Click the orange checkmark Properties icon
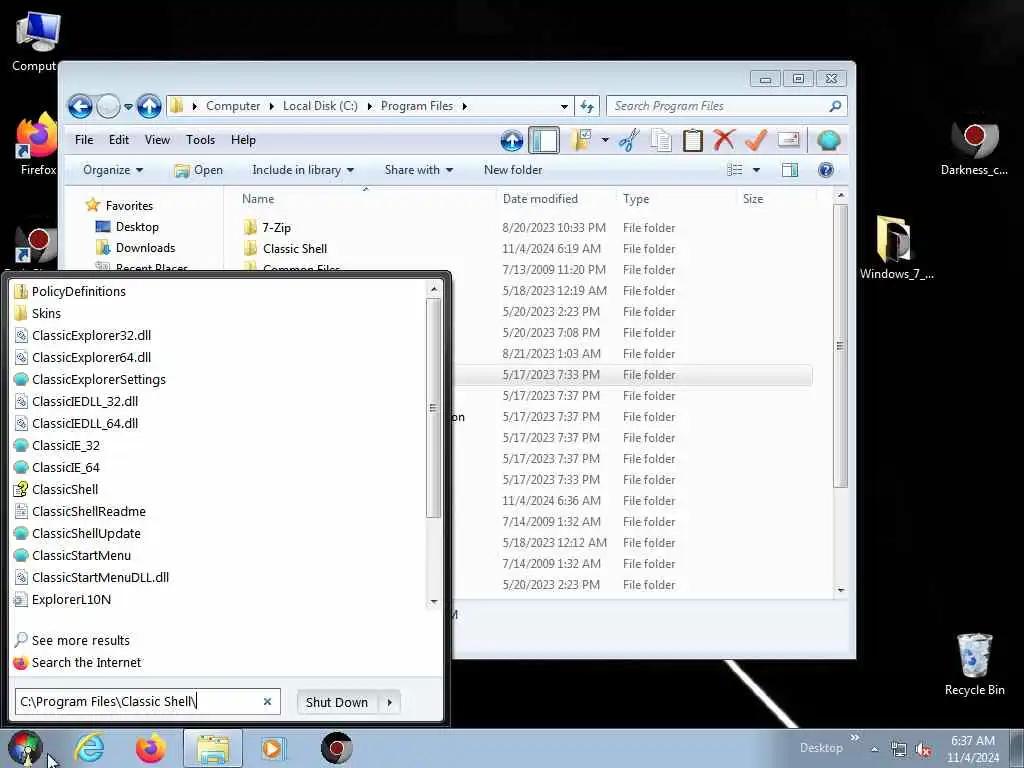This screenshot has height=768, width=1024. click(756, 140)
